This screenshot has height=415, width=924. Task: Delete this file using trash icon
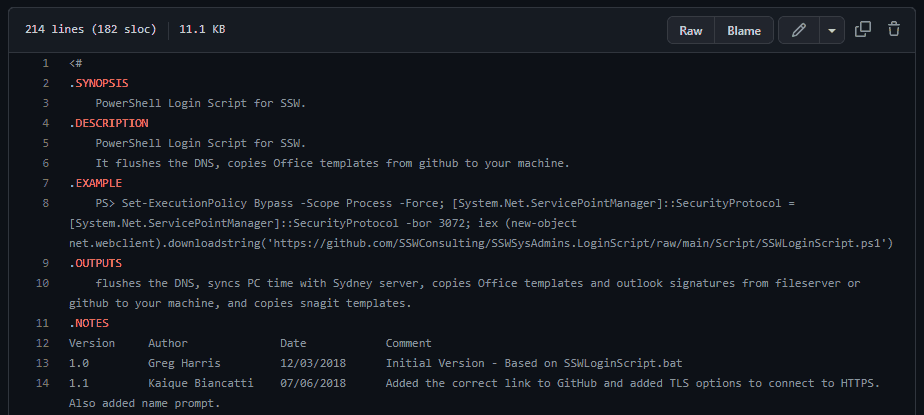[x=894, y=30]
